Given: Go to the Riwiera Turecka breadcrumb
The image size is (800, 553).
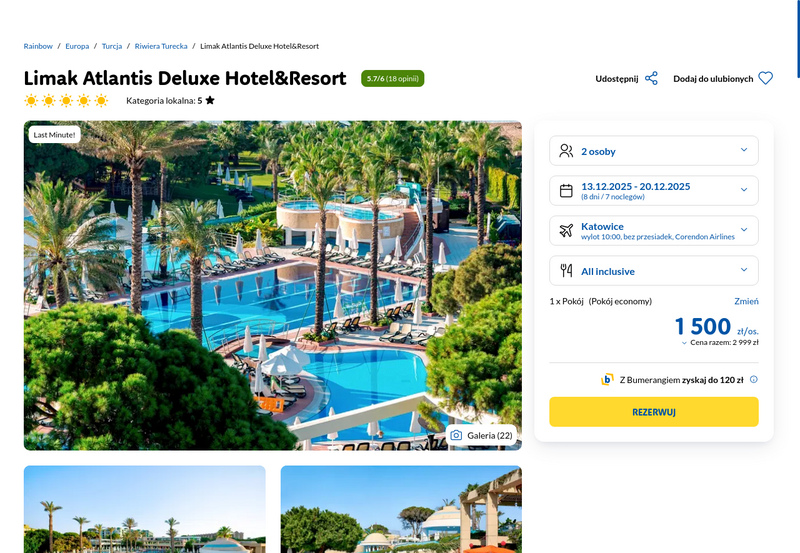Looking at the screenshot, I should point(161,46).
